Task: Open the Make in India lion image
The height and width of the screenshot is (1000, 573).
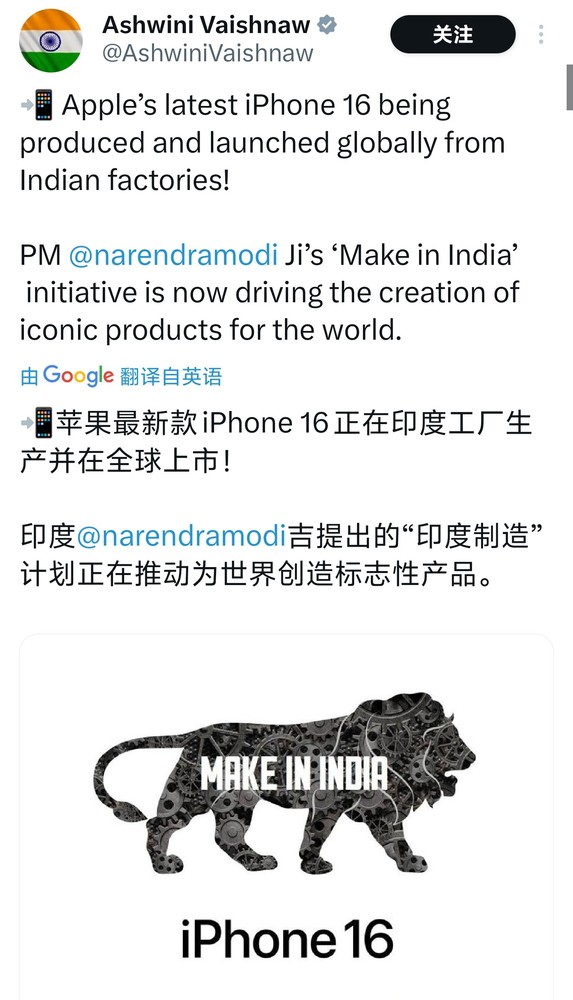Action: pyautogui.click(x=286, y=783)
